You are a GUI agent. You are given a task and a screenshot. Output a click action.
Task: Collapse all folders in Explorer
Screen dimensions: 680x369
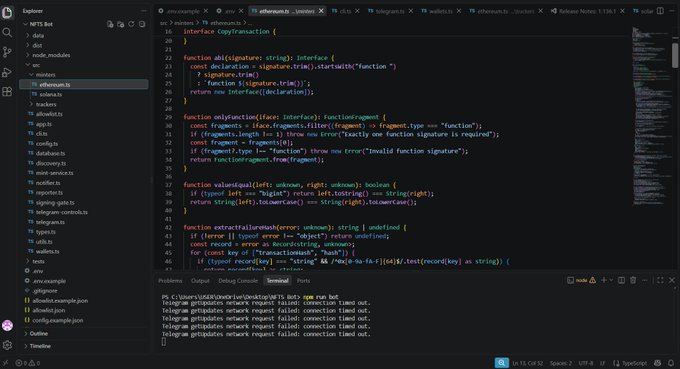tap(142, 24)
